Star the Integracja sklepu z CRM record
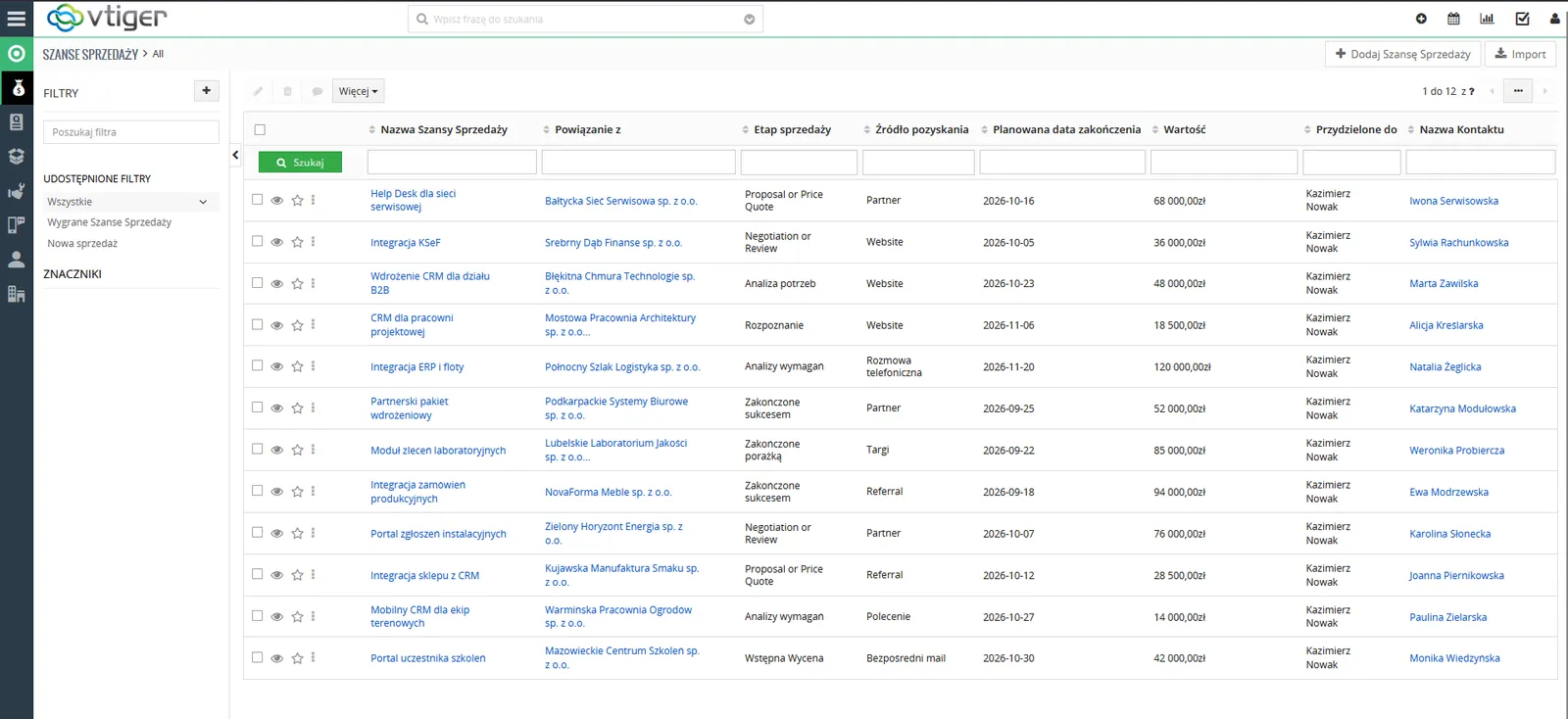 tap(297, 575)
